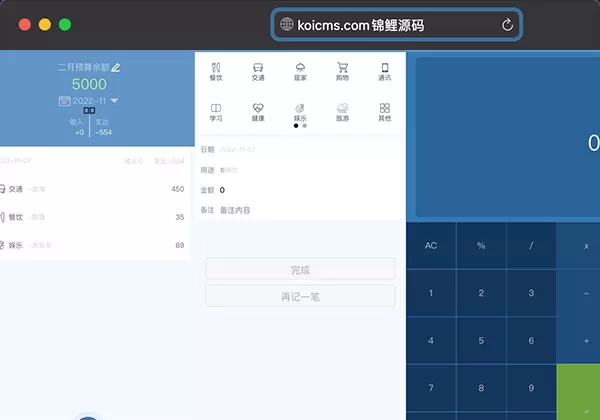Click calculator digit 3
This screenshot has width=600, height=420.
coord(531,293)
